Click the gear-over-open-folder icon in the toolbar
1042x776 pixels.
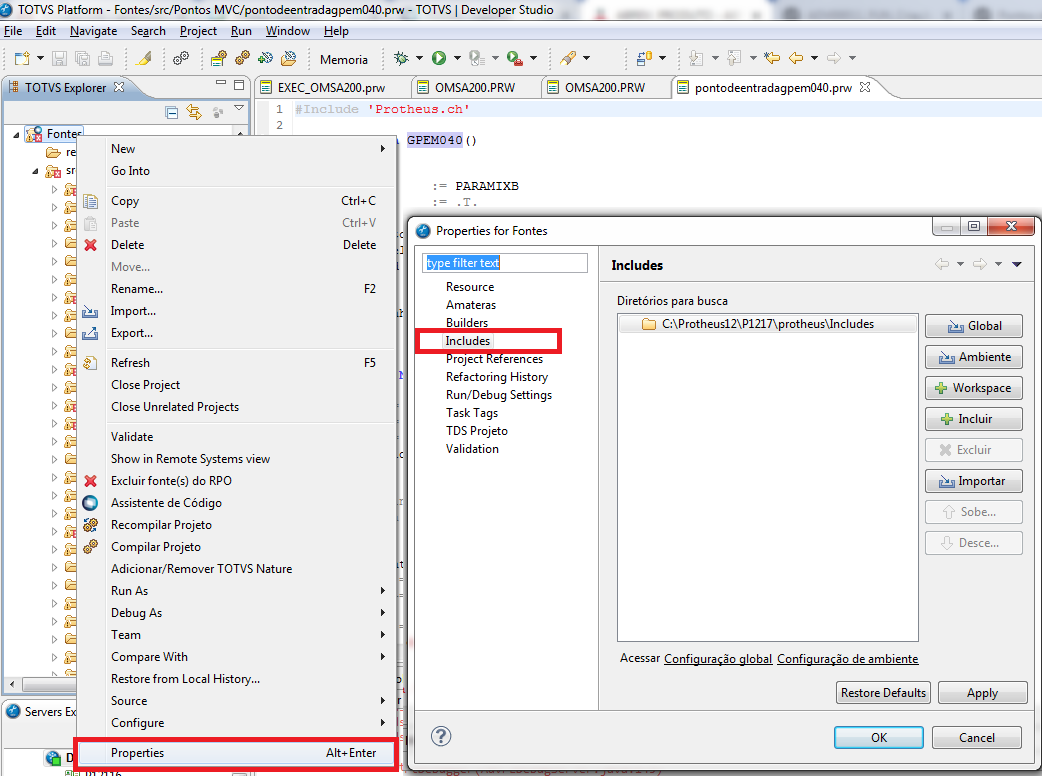[288, 58]
